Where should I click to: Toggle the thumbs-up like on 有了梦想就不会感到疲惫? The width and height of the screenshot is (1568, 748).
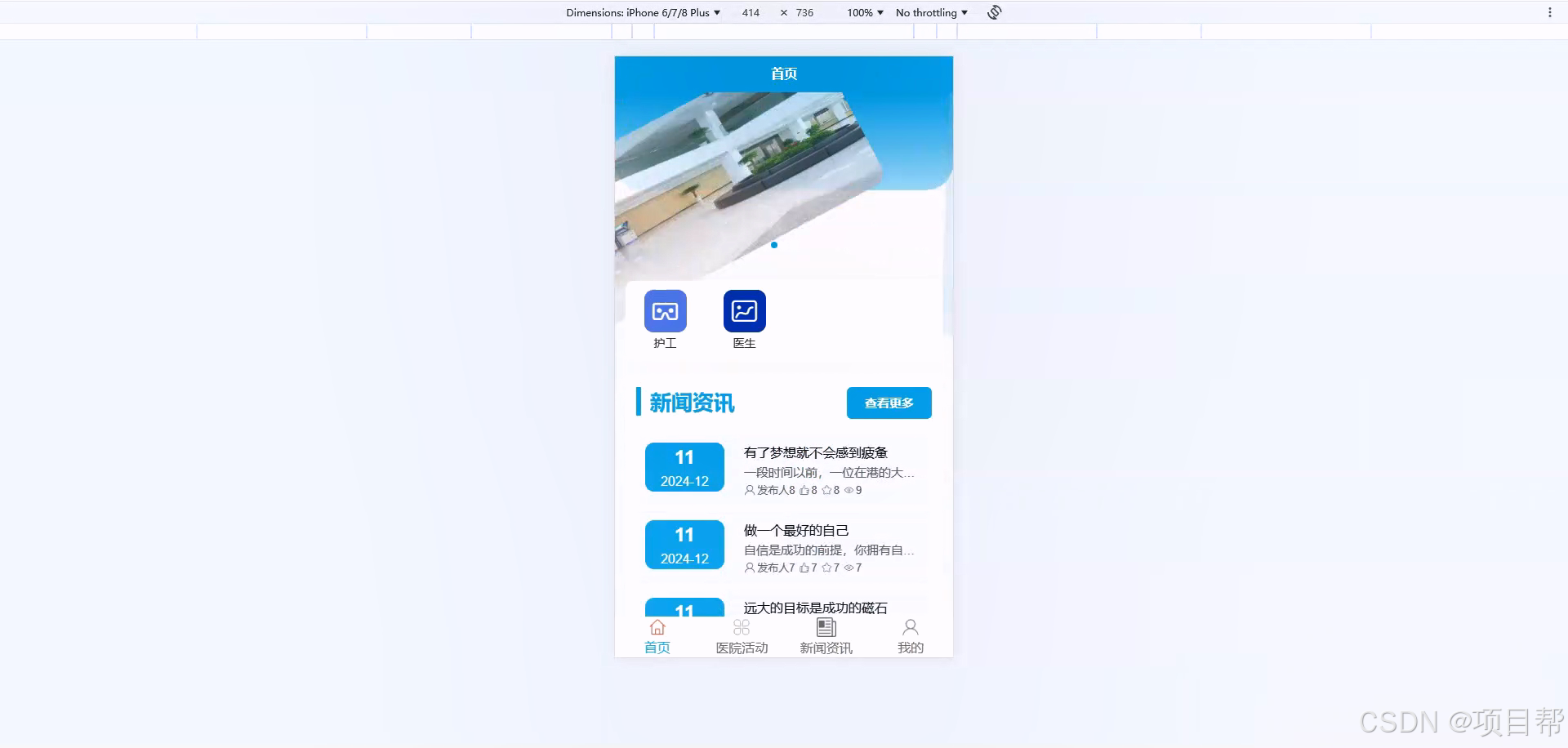[804, 490]
